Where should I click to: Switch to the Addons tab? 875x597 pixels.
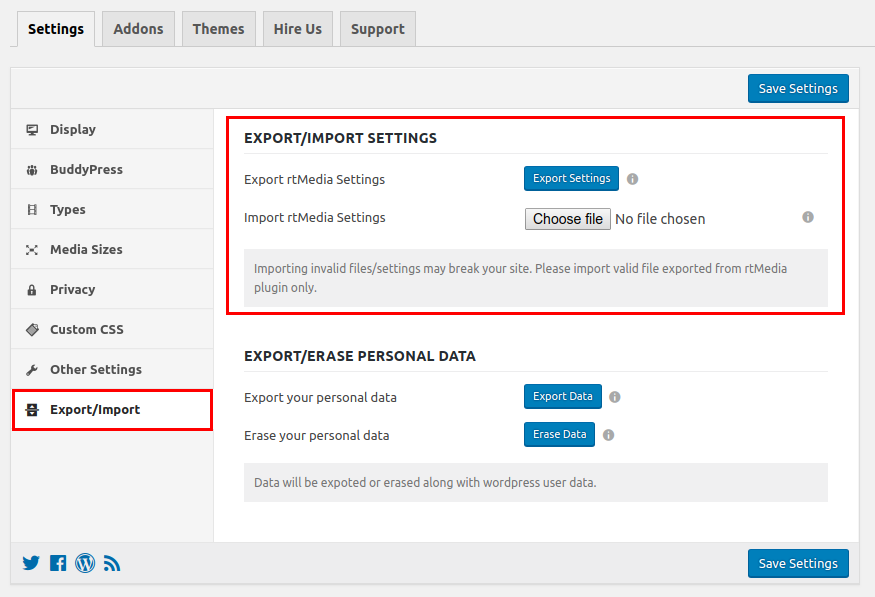(138, 28)
